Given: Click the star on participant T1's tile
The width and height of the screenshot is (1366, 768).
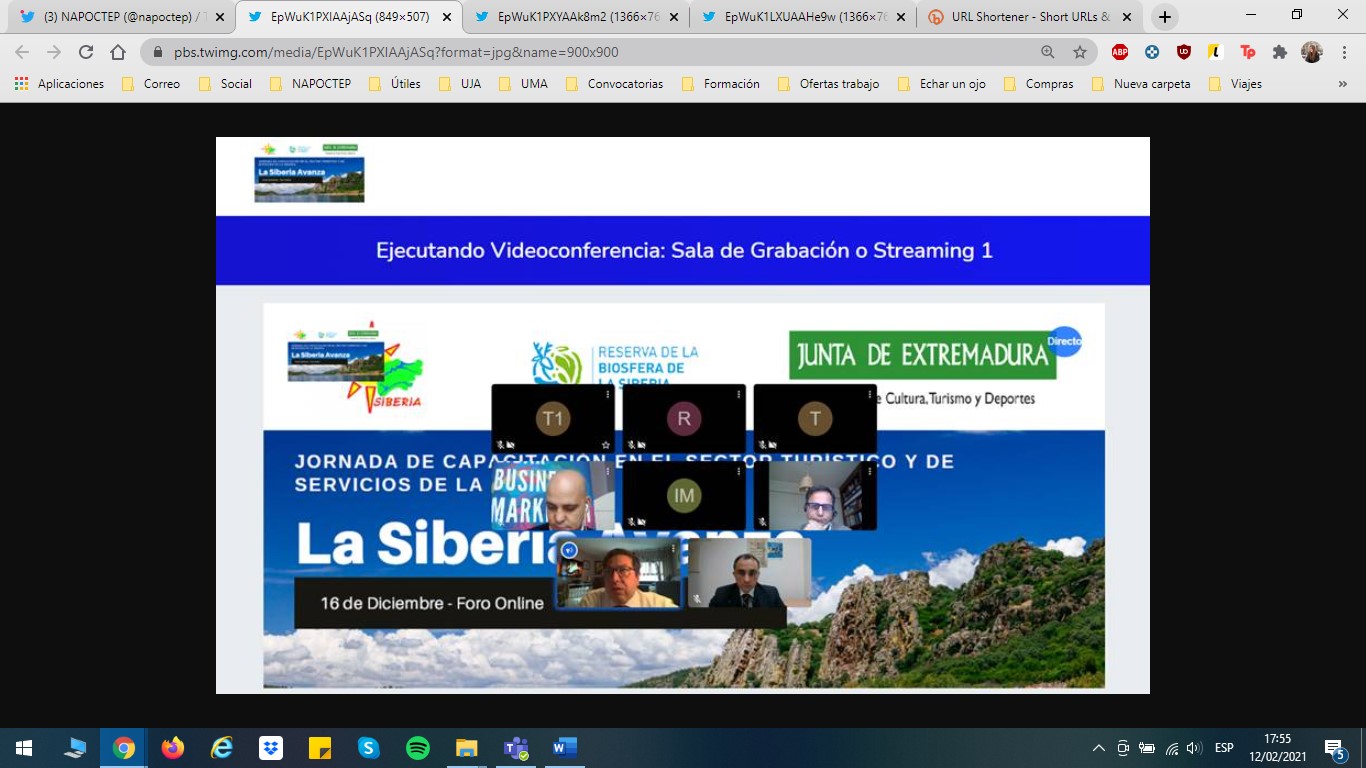Looking at the screenshot, I should pyautogui.click(x=606, y=445).
